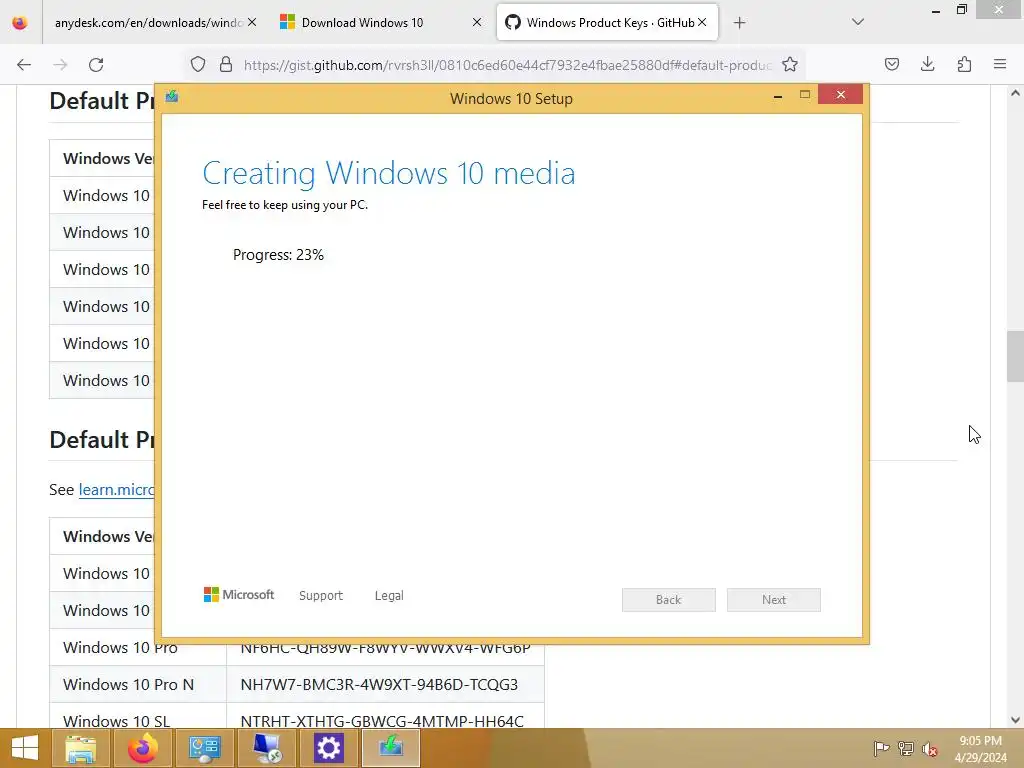Click the Creating Windows 10 media heading
This screenshot has height=768, width=1024.
[x=389, y=173]
